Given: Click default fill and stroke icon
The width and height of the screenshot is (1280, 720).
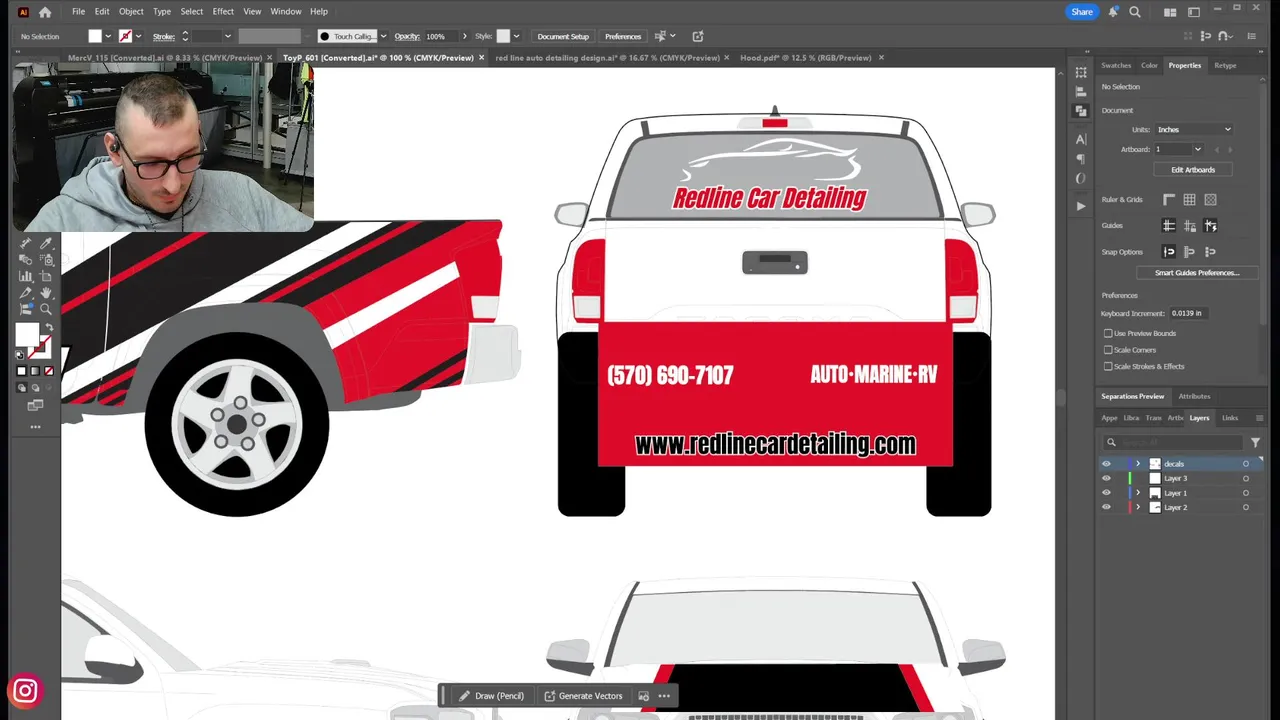Looking at the screenshot, I should click(x=20, y=355).
